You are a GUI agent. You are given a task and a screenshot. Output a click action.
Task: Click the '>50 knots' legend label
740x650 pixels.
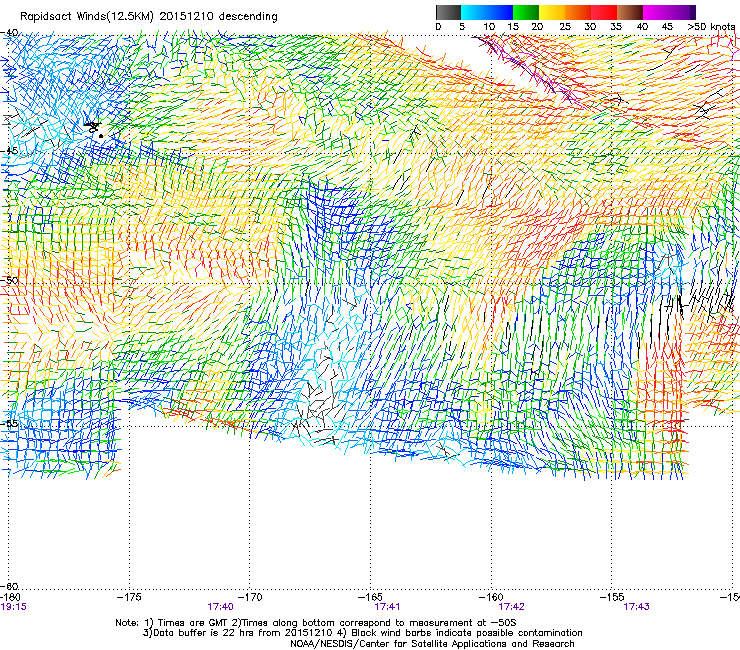tap(711, 27)
